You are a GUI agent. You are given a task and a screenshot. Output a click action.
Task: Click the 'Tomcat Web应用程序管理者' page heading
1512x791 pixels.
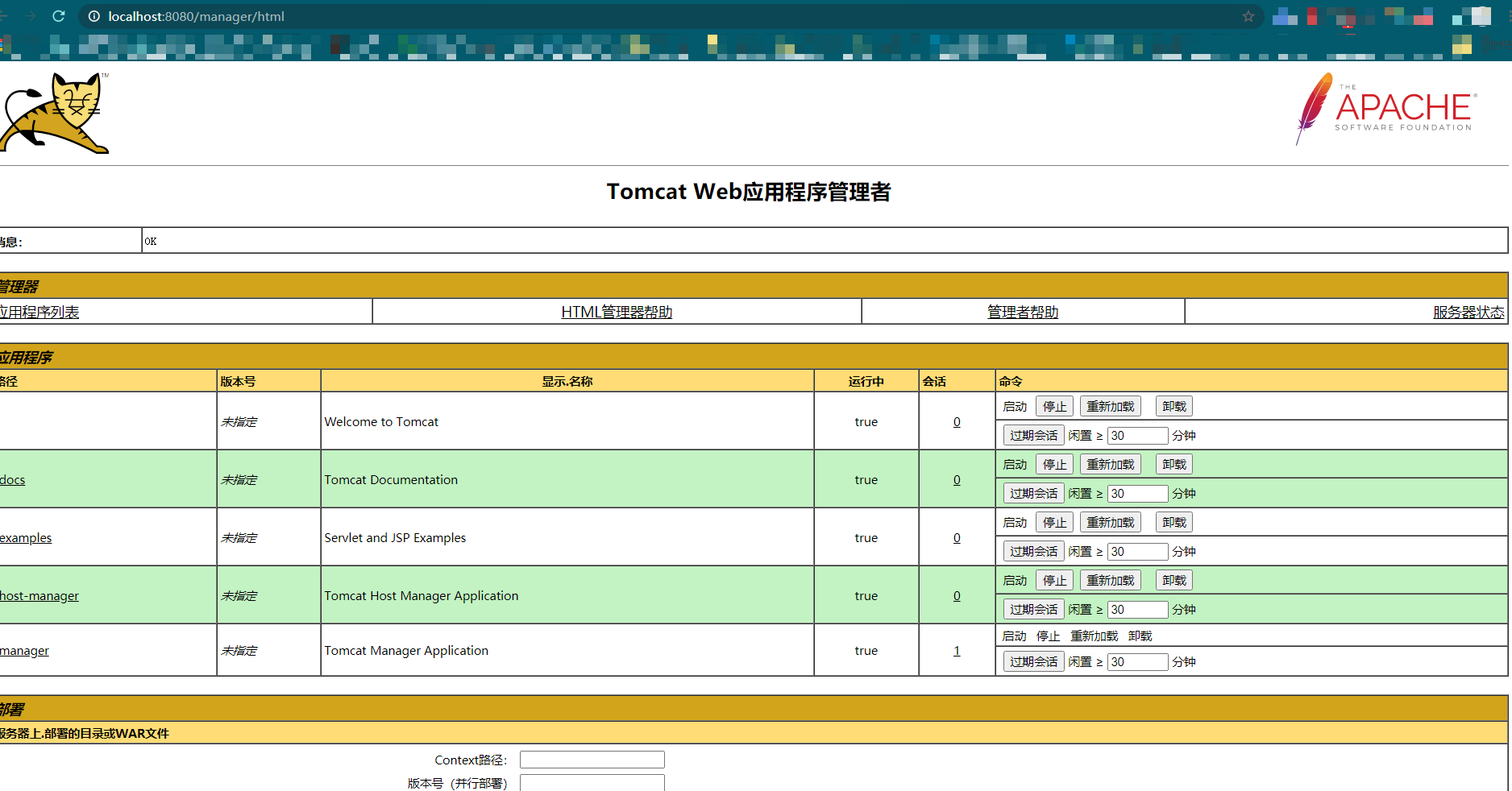click(x=749, y=192)
